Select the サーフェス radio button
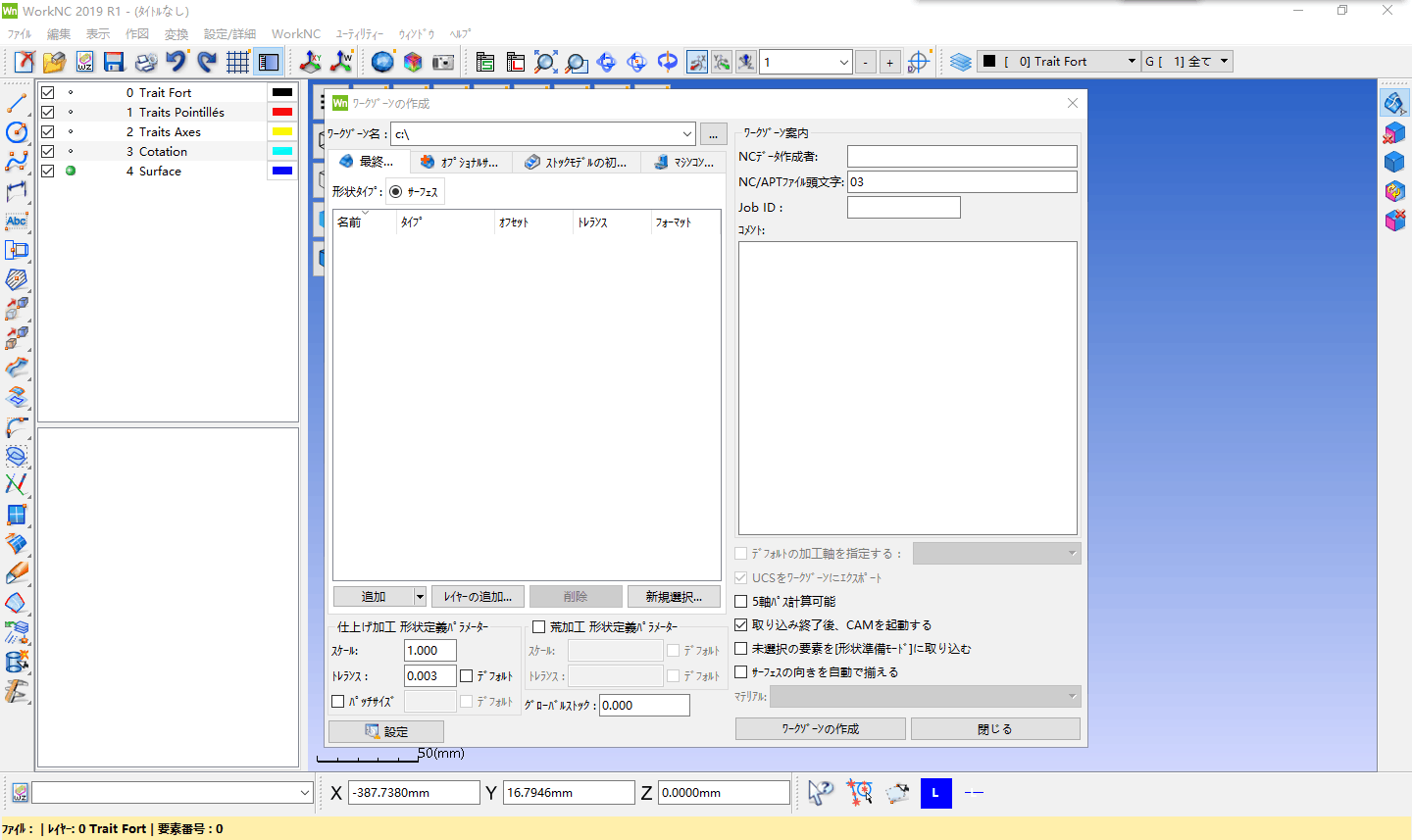 395,192
